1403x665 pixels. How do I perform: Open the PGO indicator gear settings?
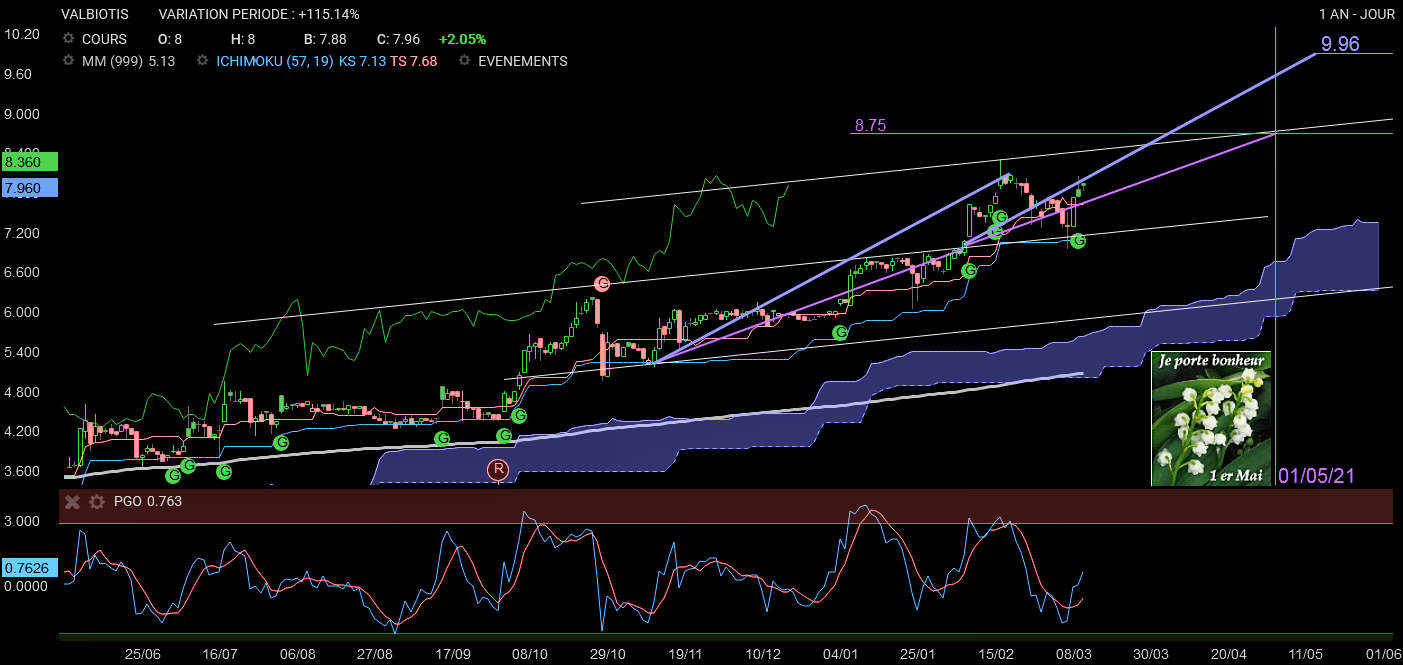pos(96,502)
